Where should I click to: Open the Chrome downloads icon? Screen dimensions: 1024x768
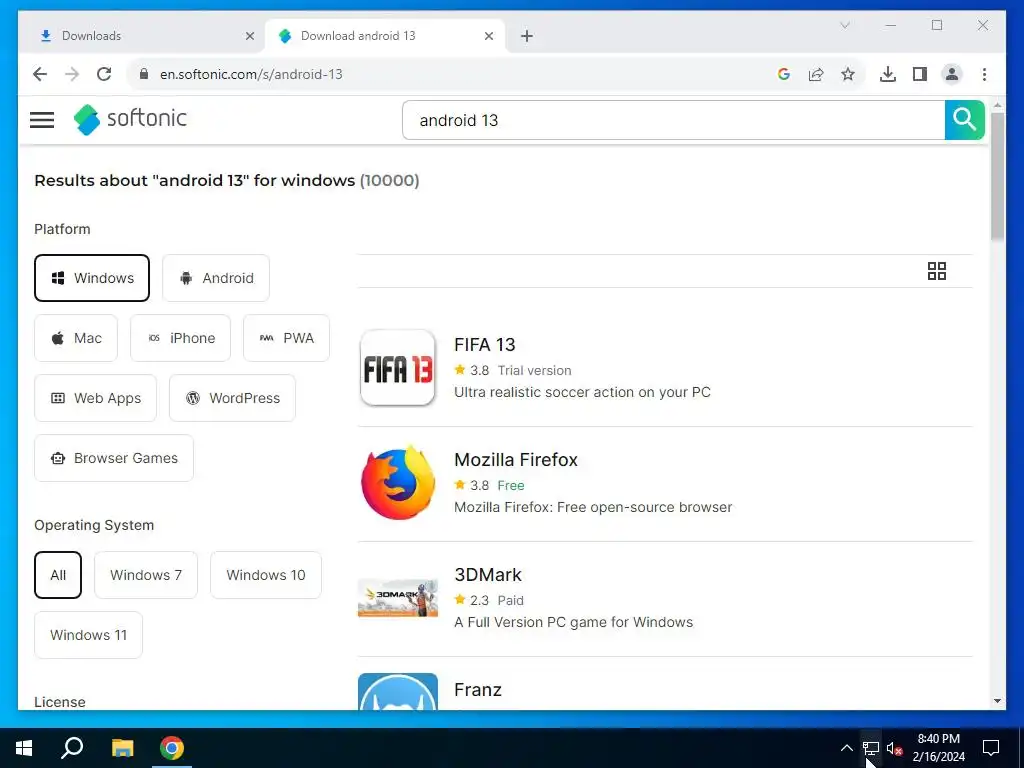888,74
